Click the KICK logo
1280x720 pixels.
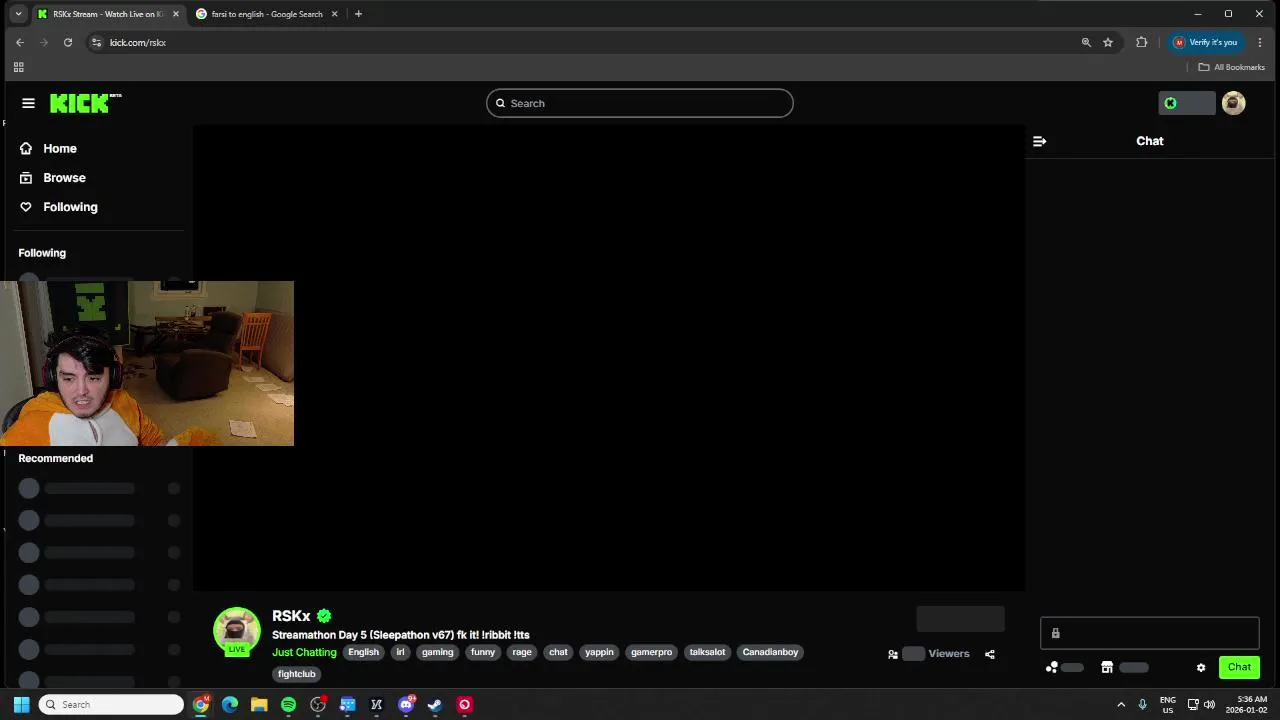[x=85, y=103]
